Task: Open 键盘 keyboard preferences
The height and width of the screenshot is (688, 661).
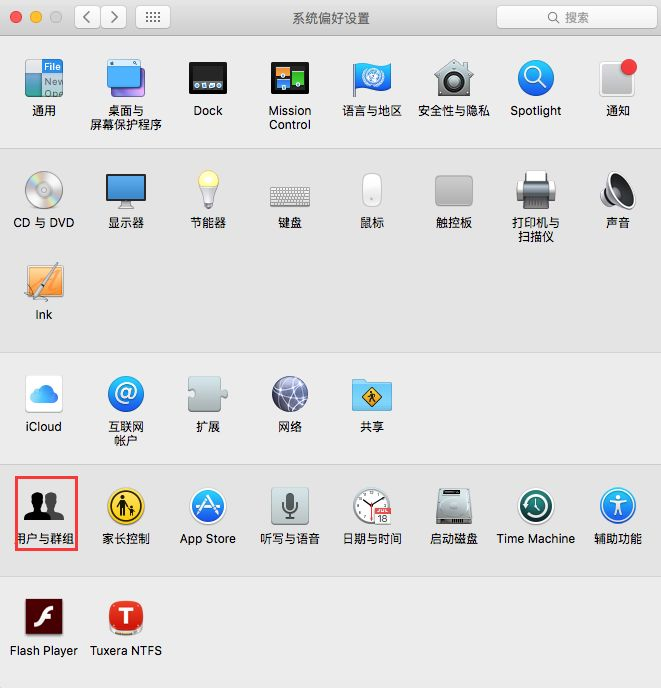Action: click(290, 196)
